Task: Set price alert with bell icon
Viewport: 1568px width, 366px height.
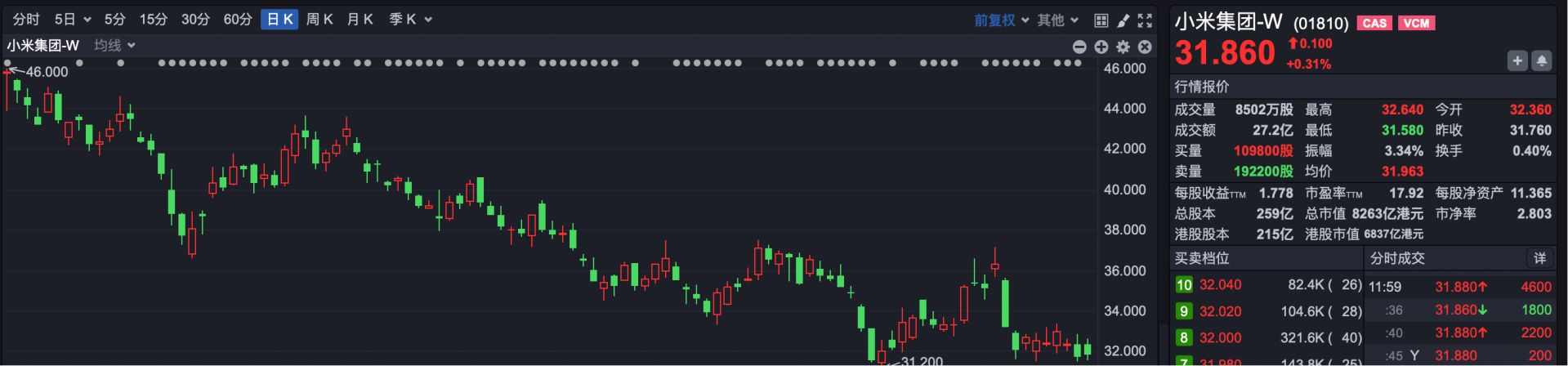Action: 1541,60
